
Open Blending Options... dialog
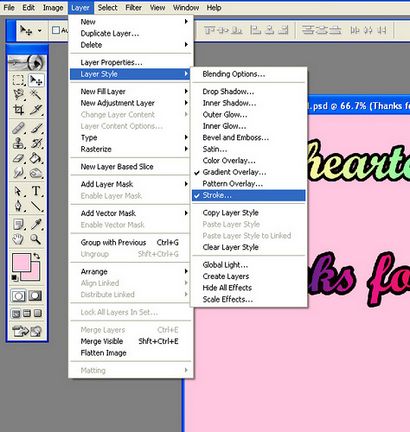[x=249, y=74]
